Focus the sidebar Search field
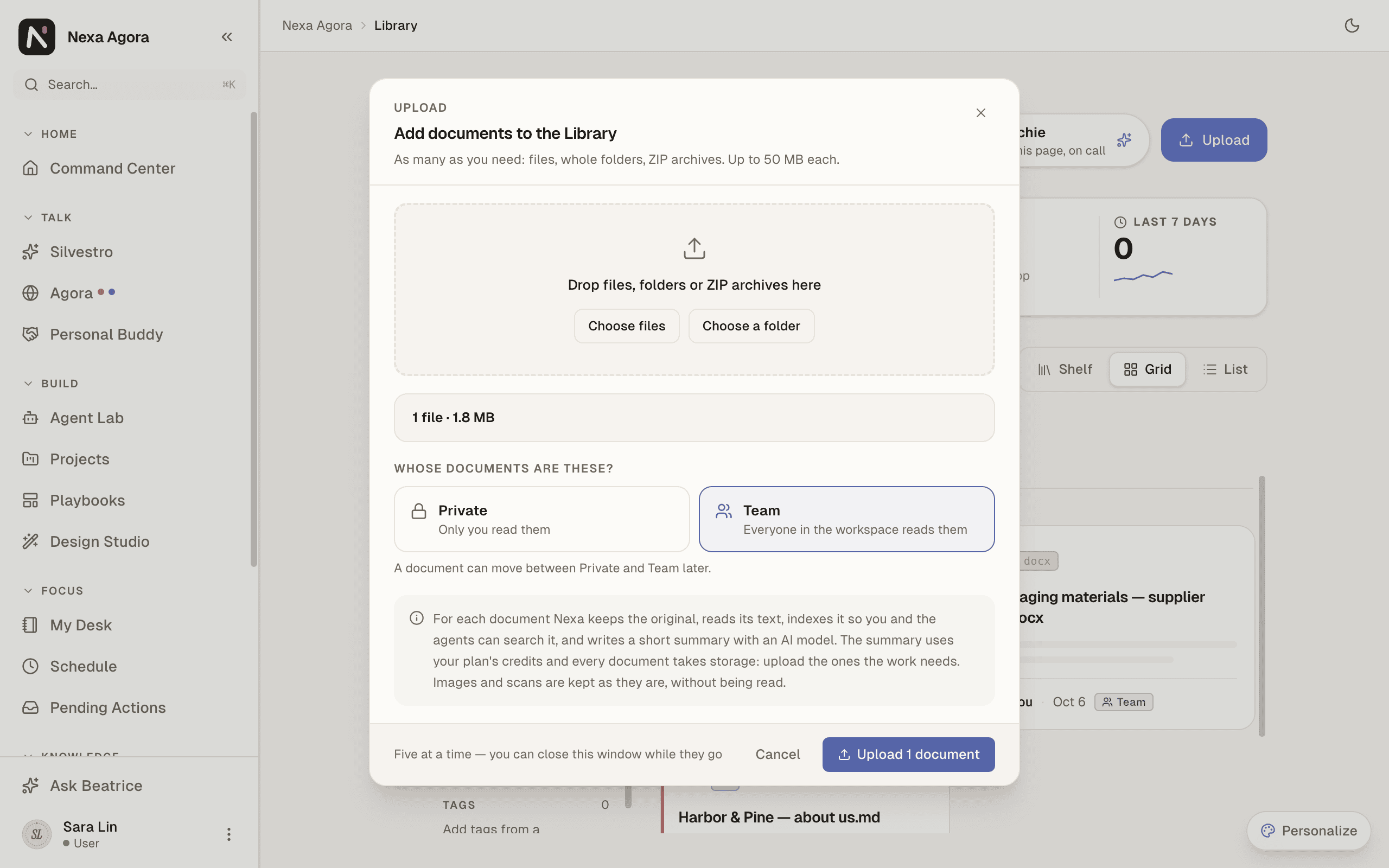 pos(129,85)
